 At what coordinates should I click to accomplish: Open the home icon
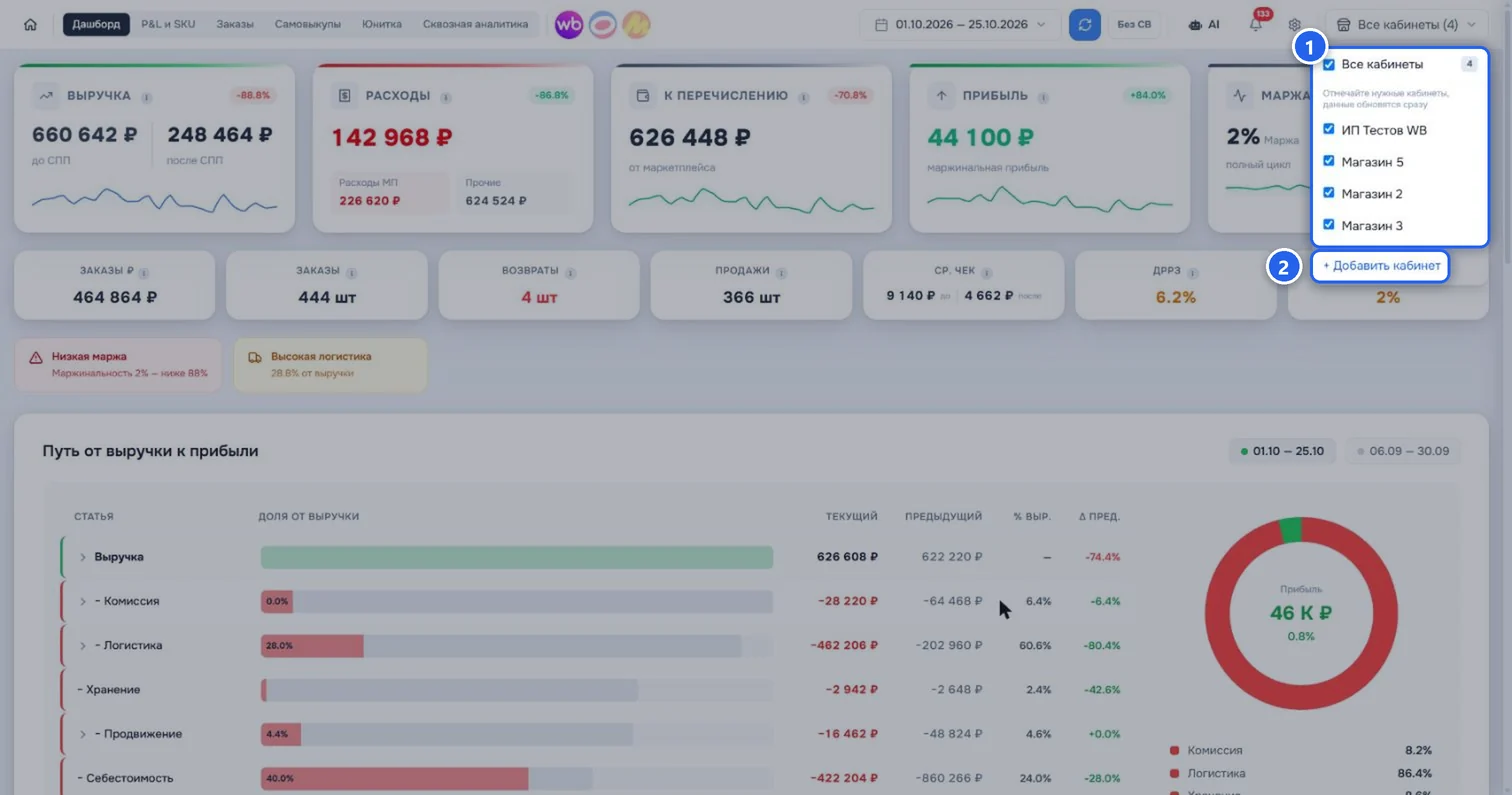pos(30,24)
